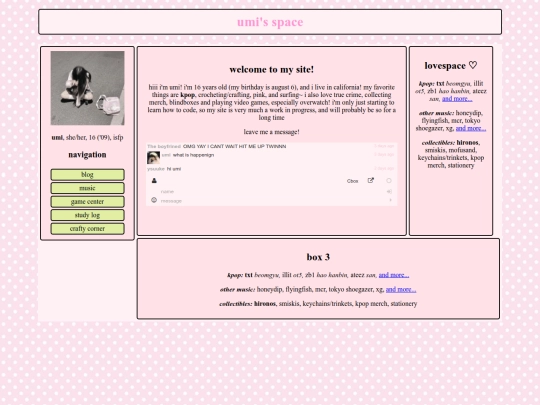
Task: Click the Cbox link in chatbox
Action: click(x=352, y=181)
